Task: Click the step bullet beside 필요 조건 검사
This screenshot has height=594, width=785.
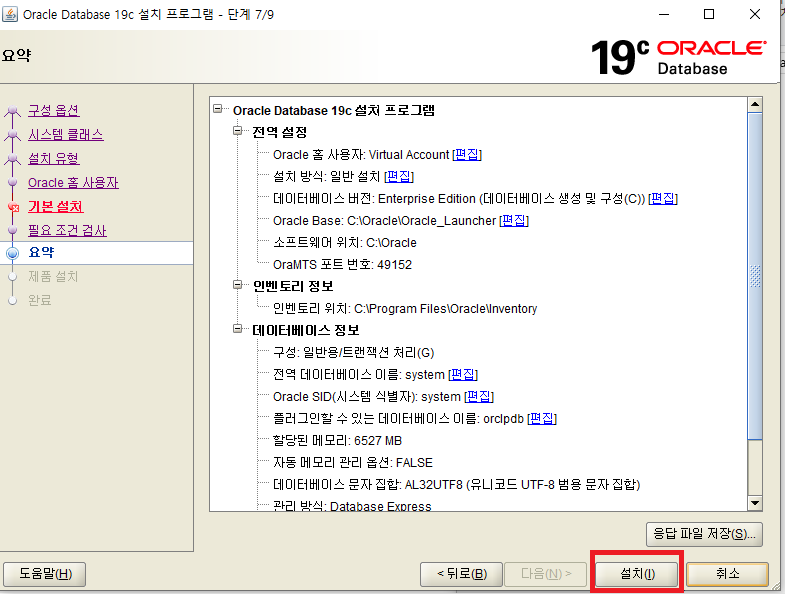Action: 13,230
